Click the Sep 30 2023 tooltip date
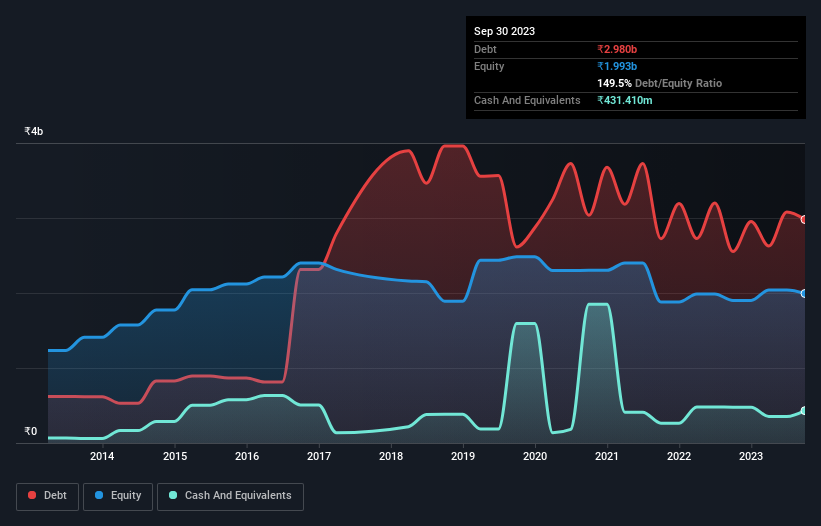The image size is (821, 526). (x=504, y=31)
